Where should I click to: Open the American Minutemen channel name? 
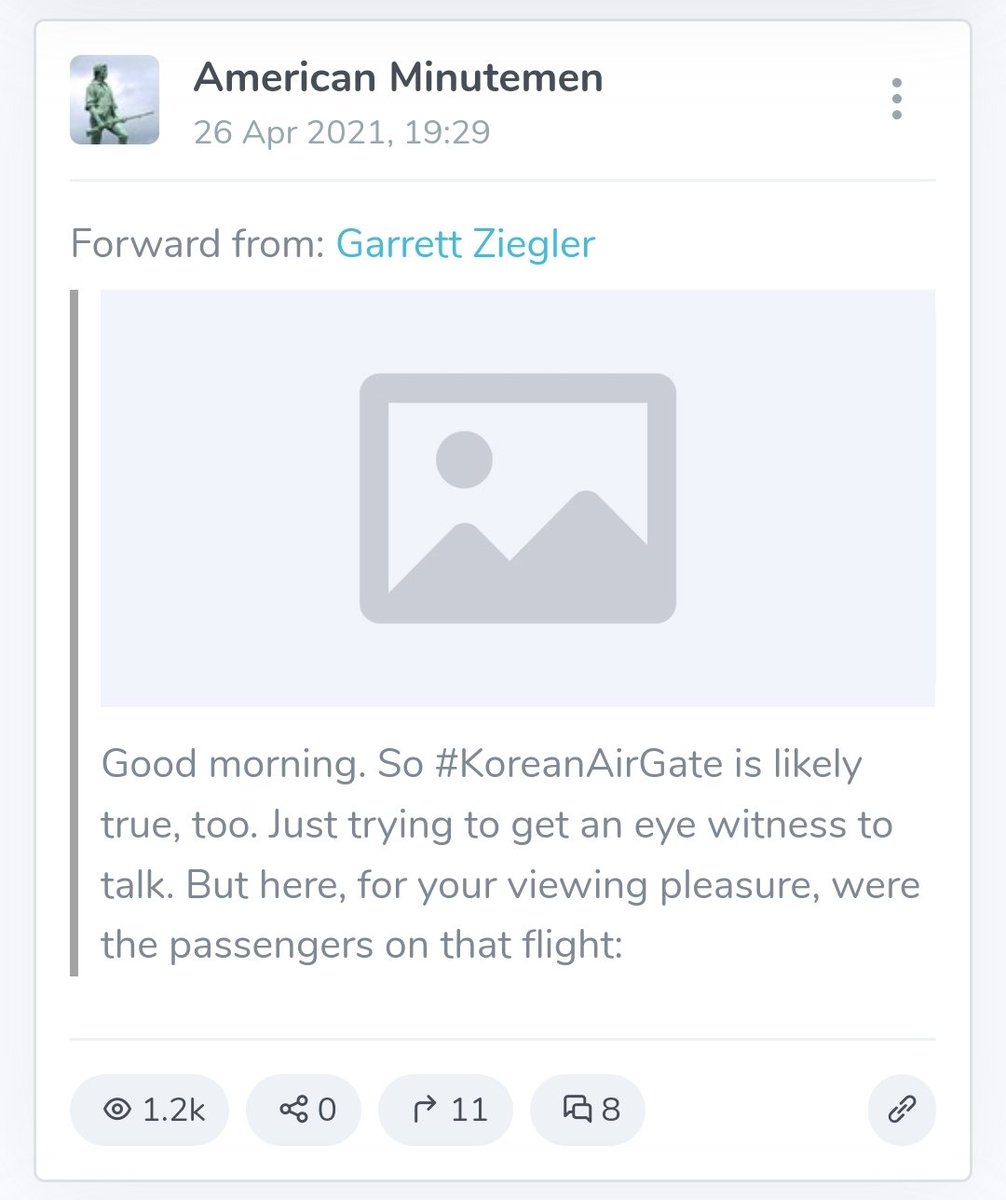[397, 77]
